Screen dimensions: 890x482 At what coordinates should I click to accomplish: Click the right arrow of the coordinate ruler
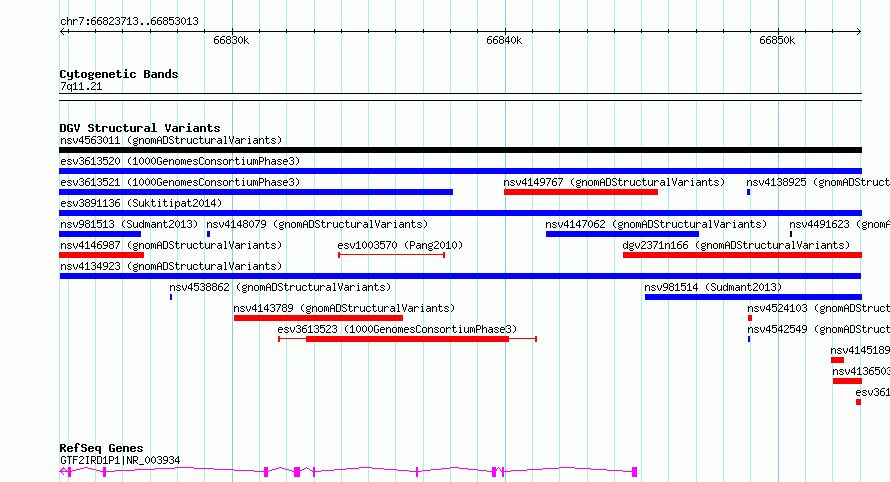click(x=858, y=31)
